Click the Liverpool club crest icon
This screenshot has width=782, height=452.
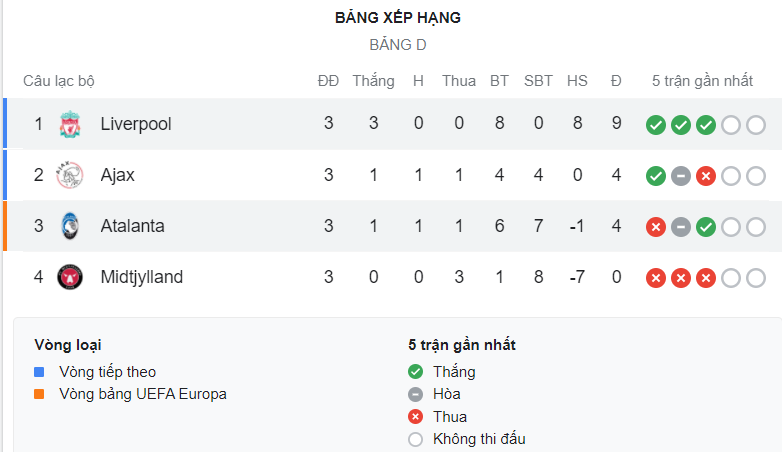coord(70,124)
